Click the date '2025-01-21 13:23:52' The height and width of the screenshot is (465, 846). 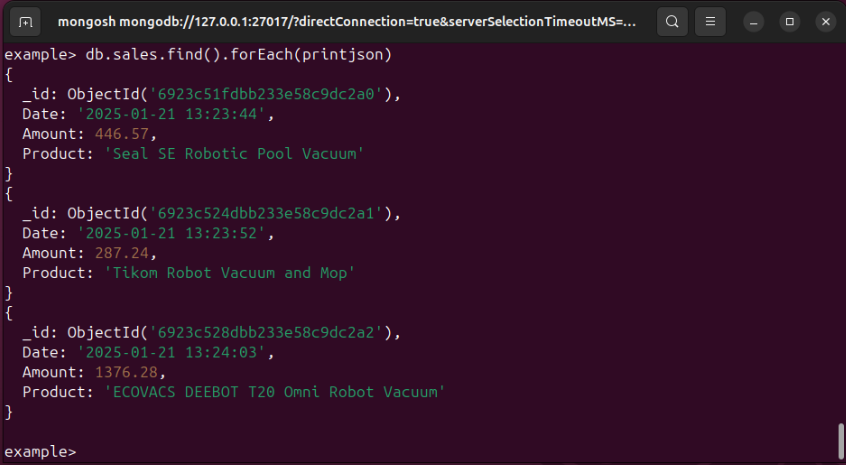click(x=170, y=233)
